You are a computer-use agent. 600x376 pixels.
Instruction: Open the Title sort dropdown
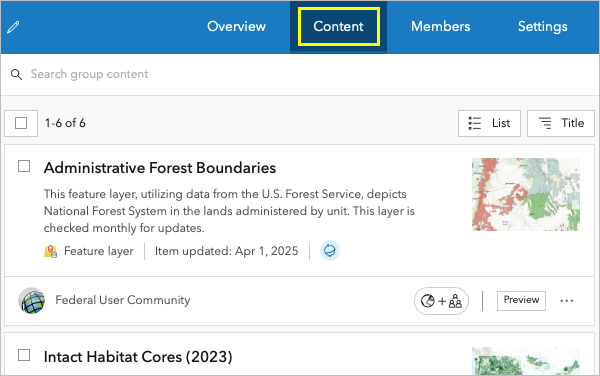[561, 123]
